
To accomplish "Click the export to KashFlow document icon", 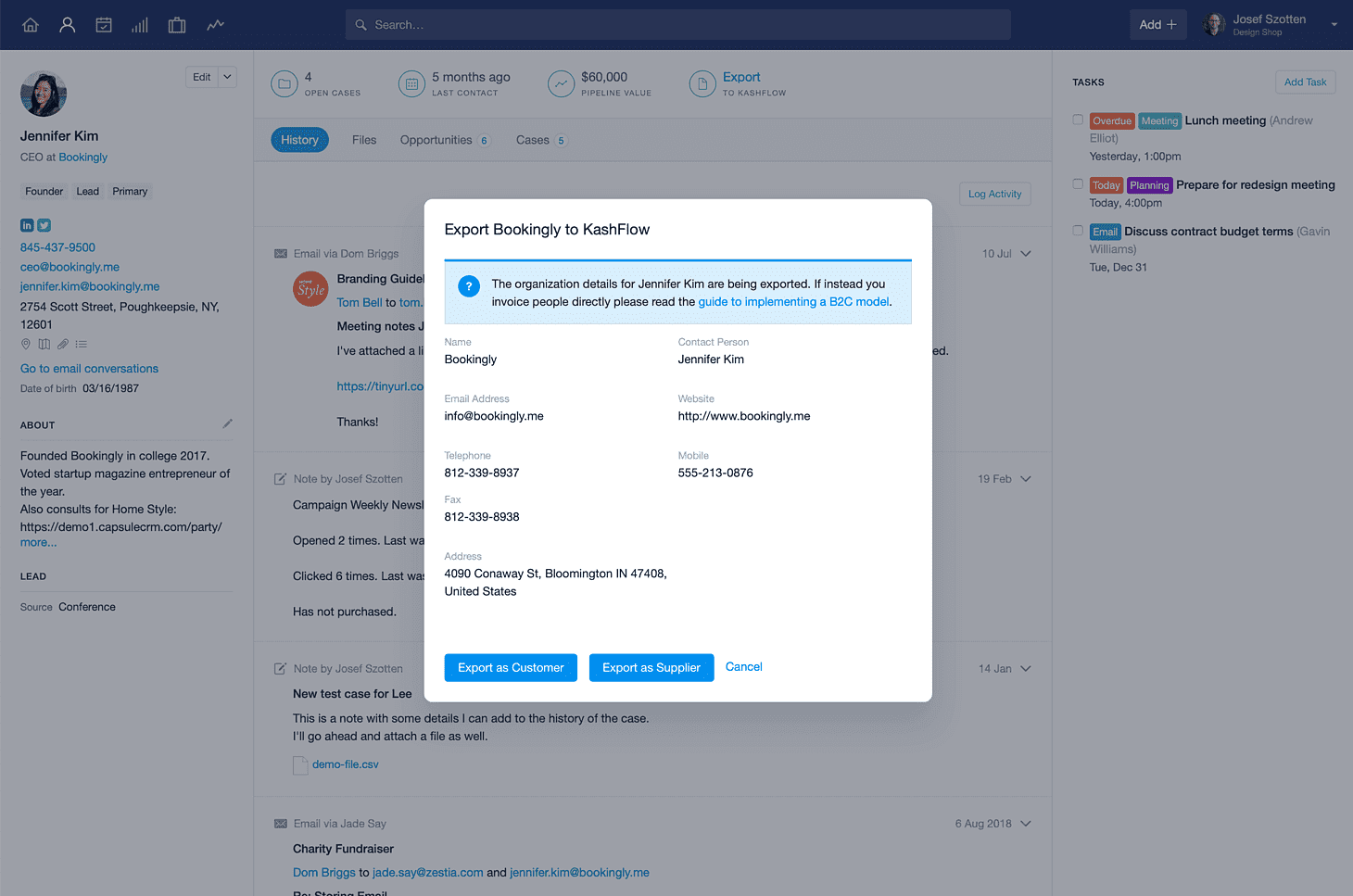I will click(x=702, y=84).
